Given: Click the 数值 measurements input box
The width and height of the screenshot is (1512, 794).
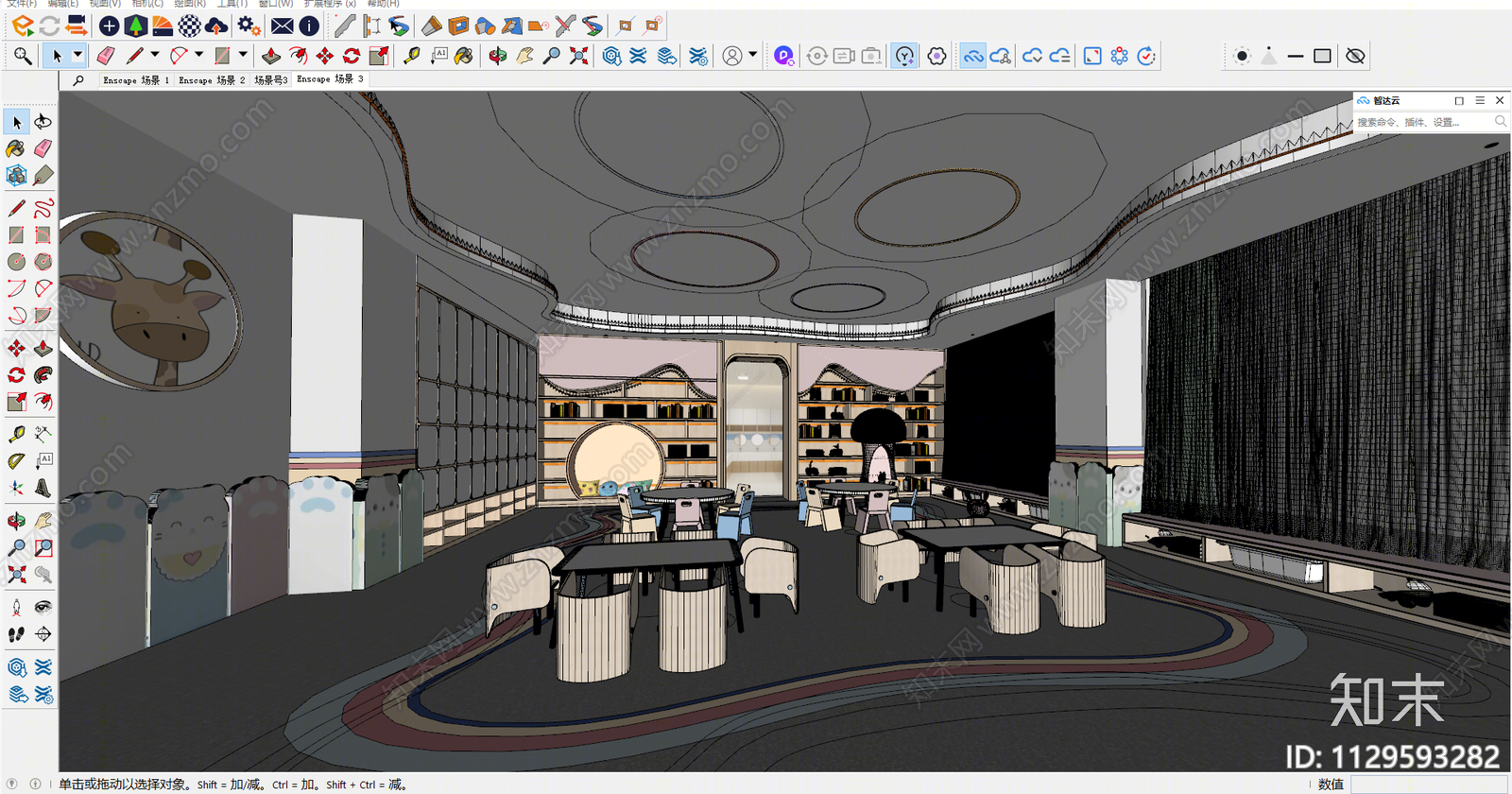Looking at the screenshot, I should (1428, 785).
